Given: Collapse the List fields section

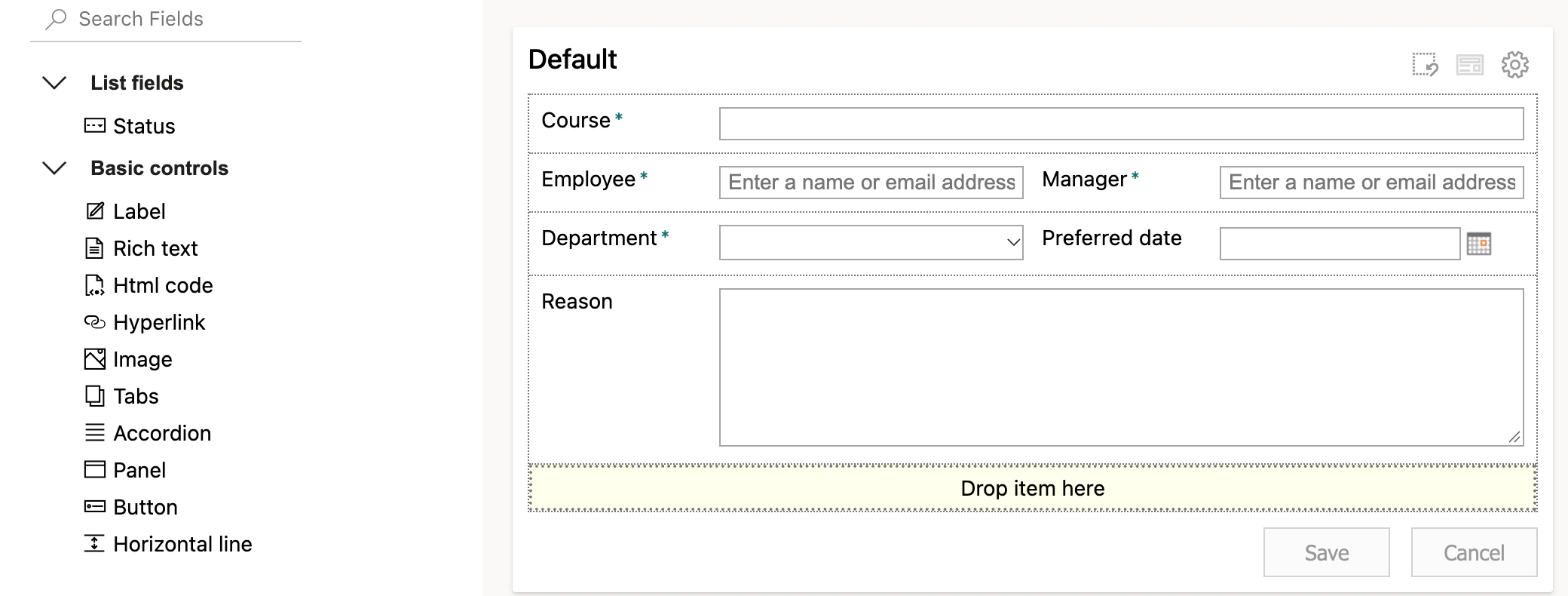Looking at the screenshot, I should [54, 83].
